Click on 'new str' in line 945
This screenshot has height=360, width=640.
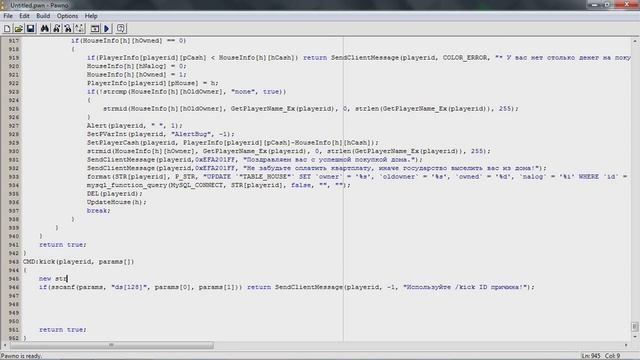(53, 279)
